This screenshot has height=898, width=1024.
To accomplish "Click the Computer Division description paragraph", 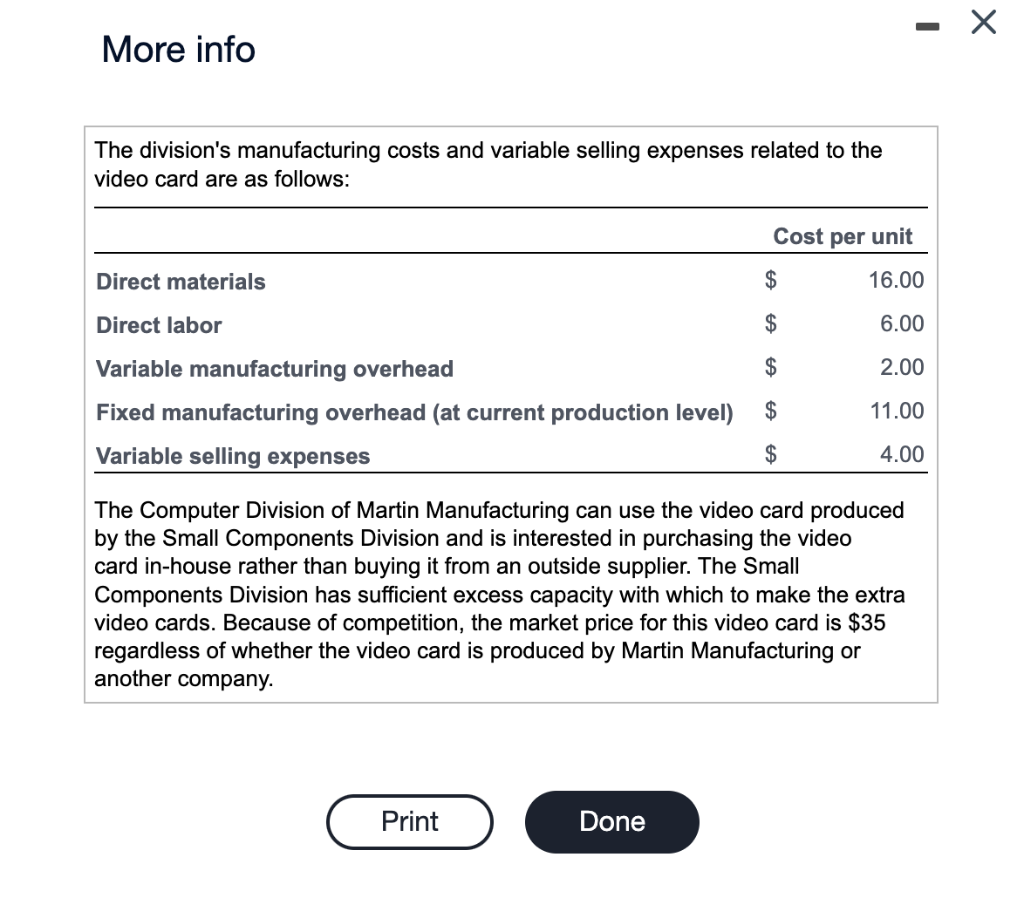I will coord(499,594).
